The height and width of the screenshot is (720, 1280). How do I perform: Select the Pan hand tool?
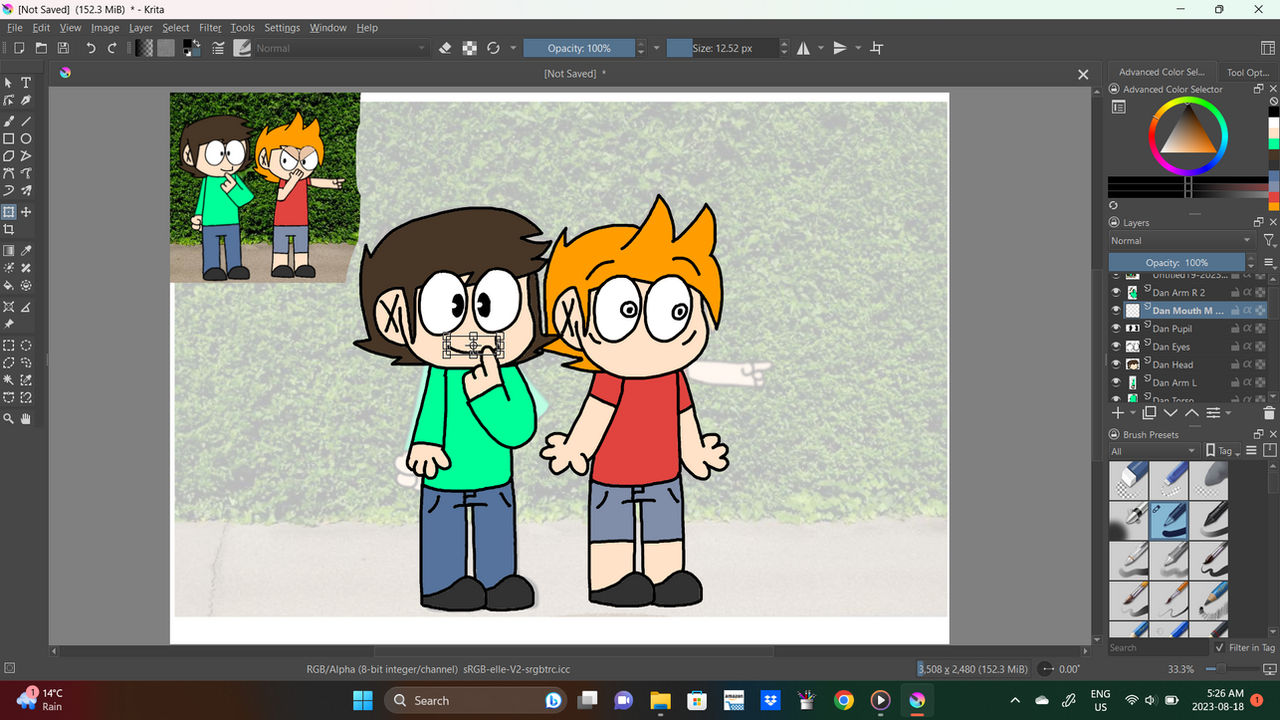(x=26, y=419)
